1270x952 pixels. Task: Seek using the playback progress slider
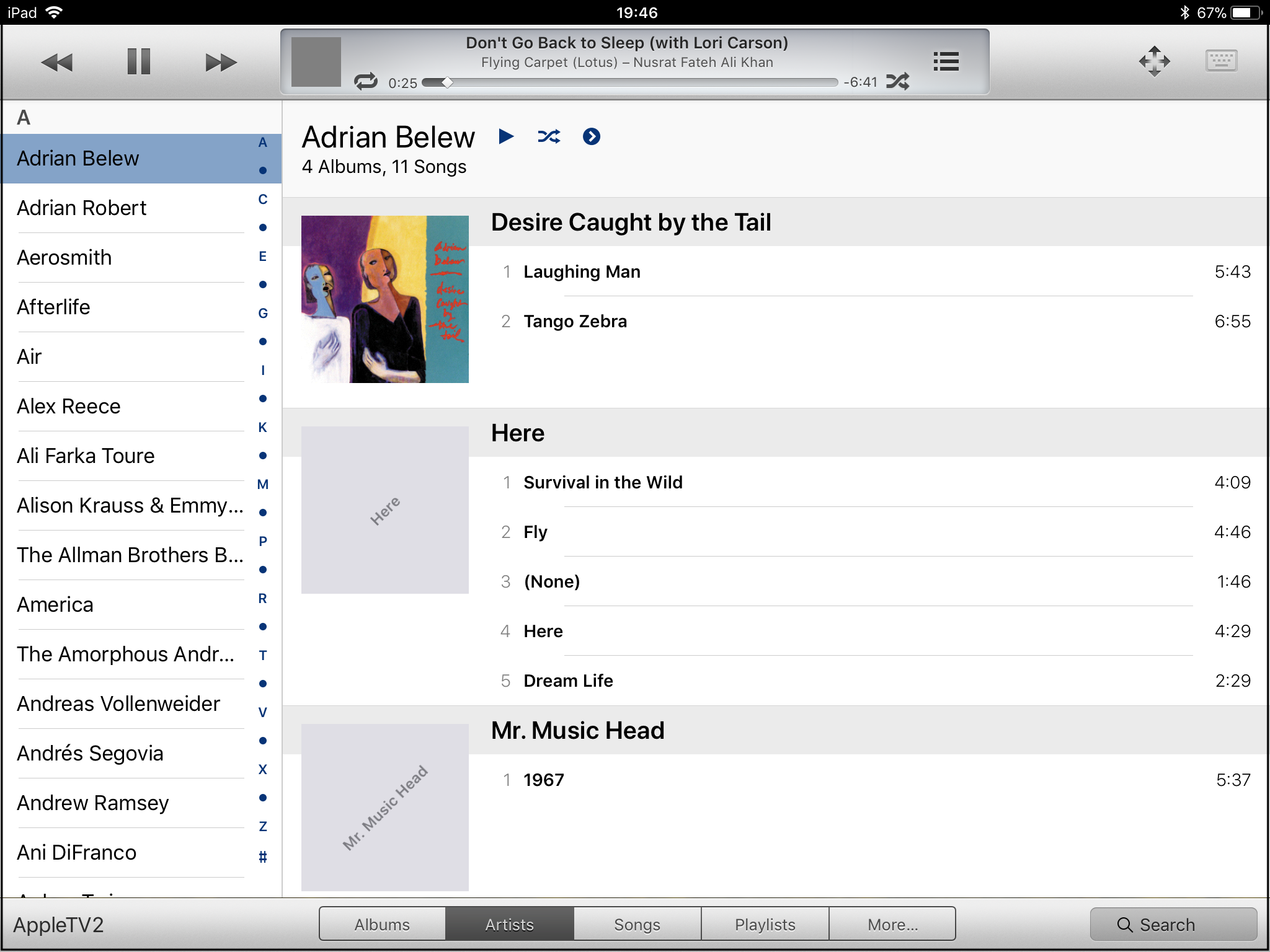(629, 82)
